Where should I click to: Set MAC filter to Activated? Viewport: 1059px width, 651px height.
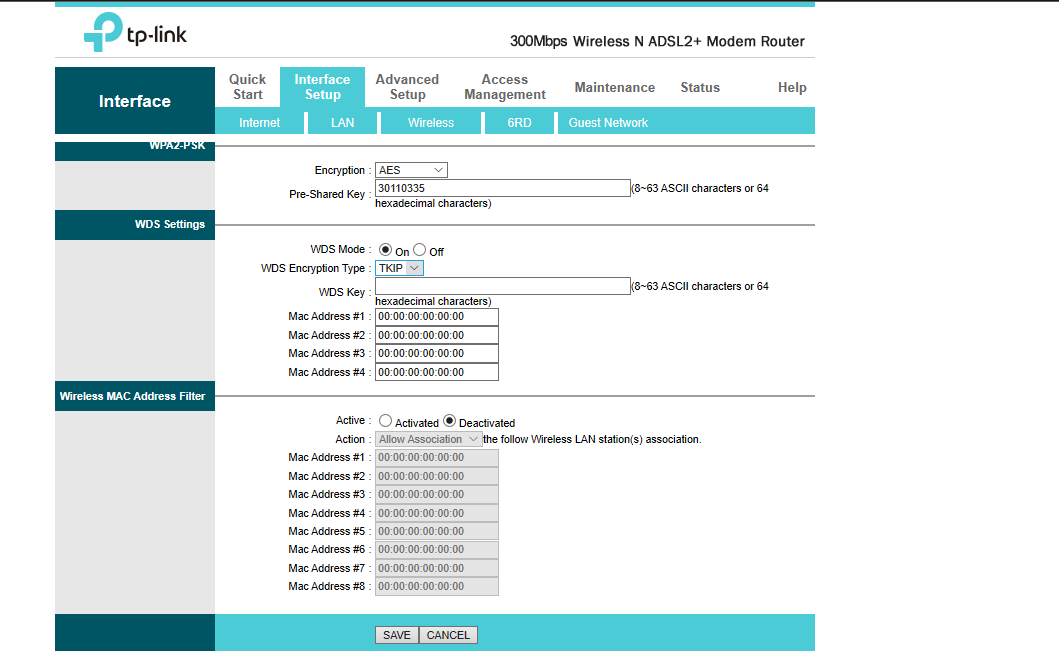(x=385, y=421)
